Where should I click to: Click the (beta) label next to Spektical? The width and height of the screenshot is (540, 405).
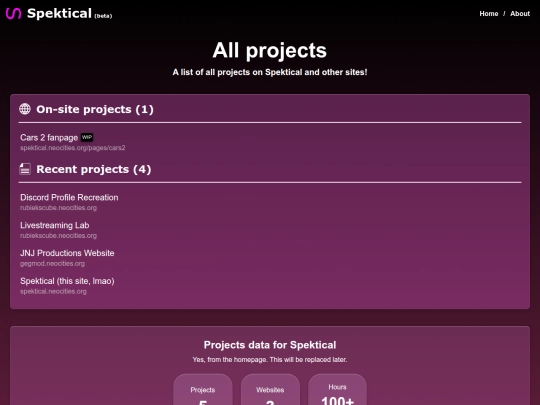point(103,16)
